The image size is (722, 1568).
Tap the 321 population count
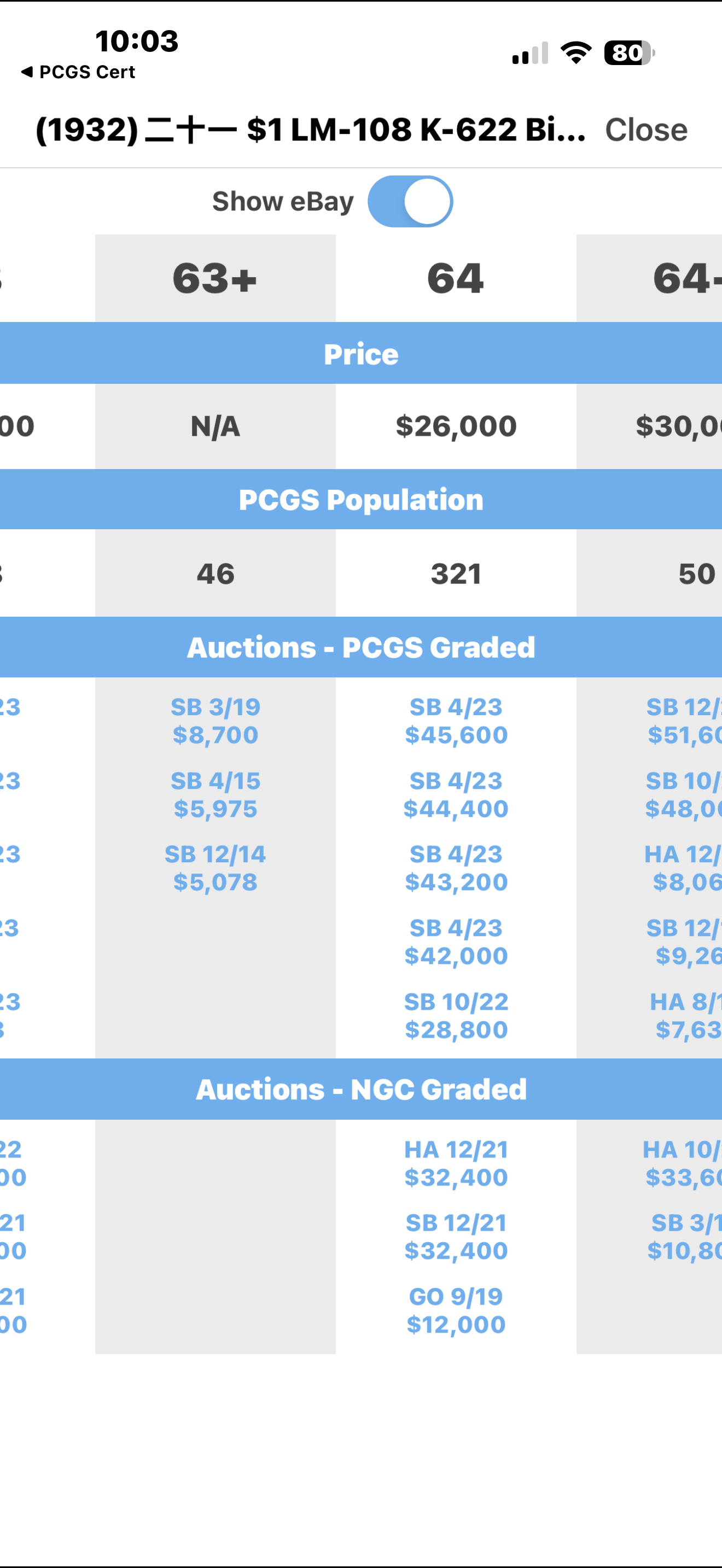point(456,574)
